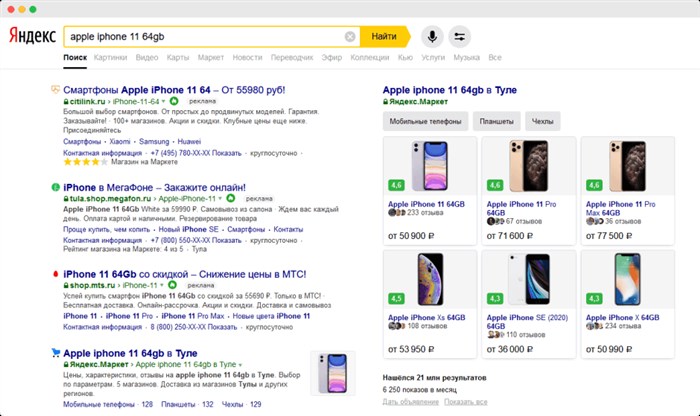
Task: Click Новый iPhone SE sitelink
Action: coord(188,229)
